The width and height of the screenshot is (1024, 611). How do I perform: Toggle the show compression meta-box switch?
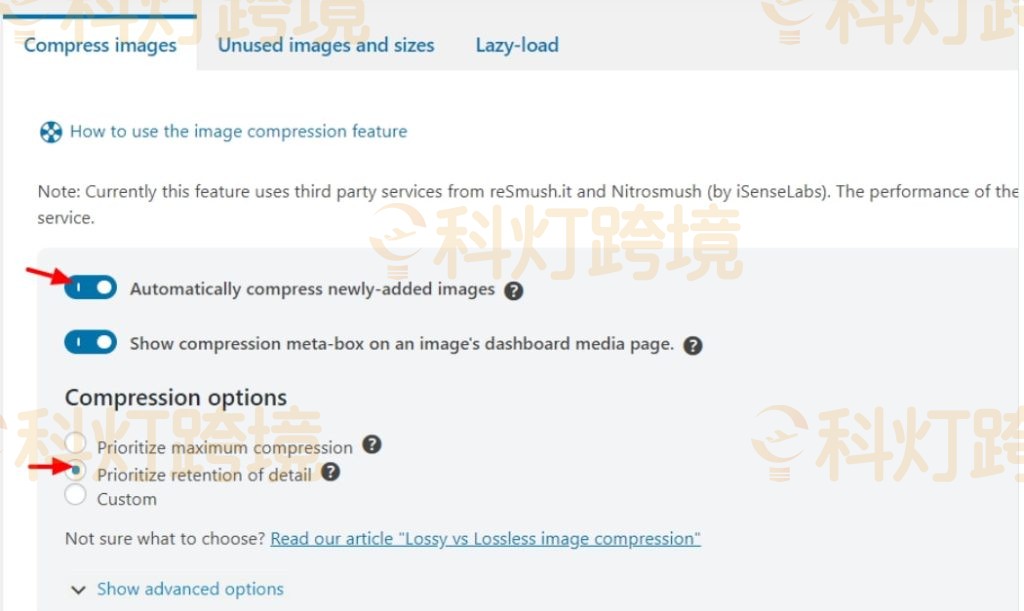(x=91, y=343)
